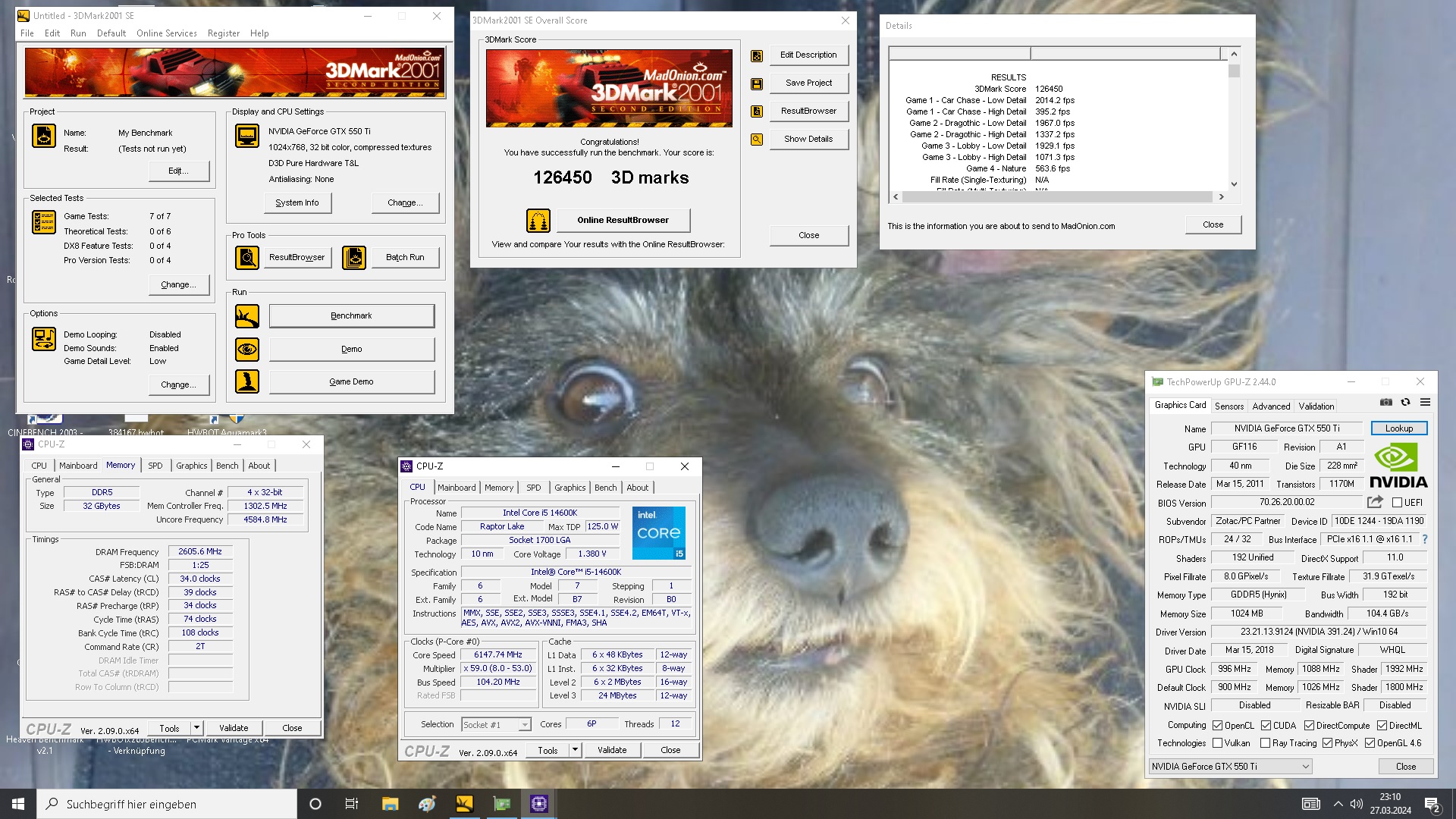Viewport: 1456px width, 819px height.
Task: Click the ResultBrowser icon in Overall Score window
Action: (x=757, y=111)
